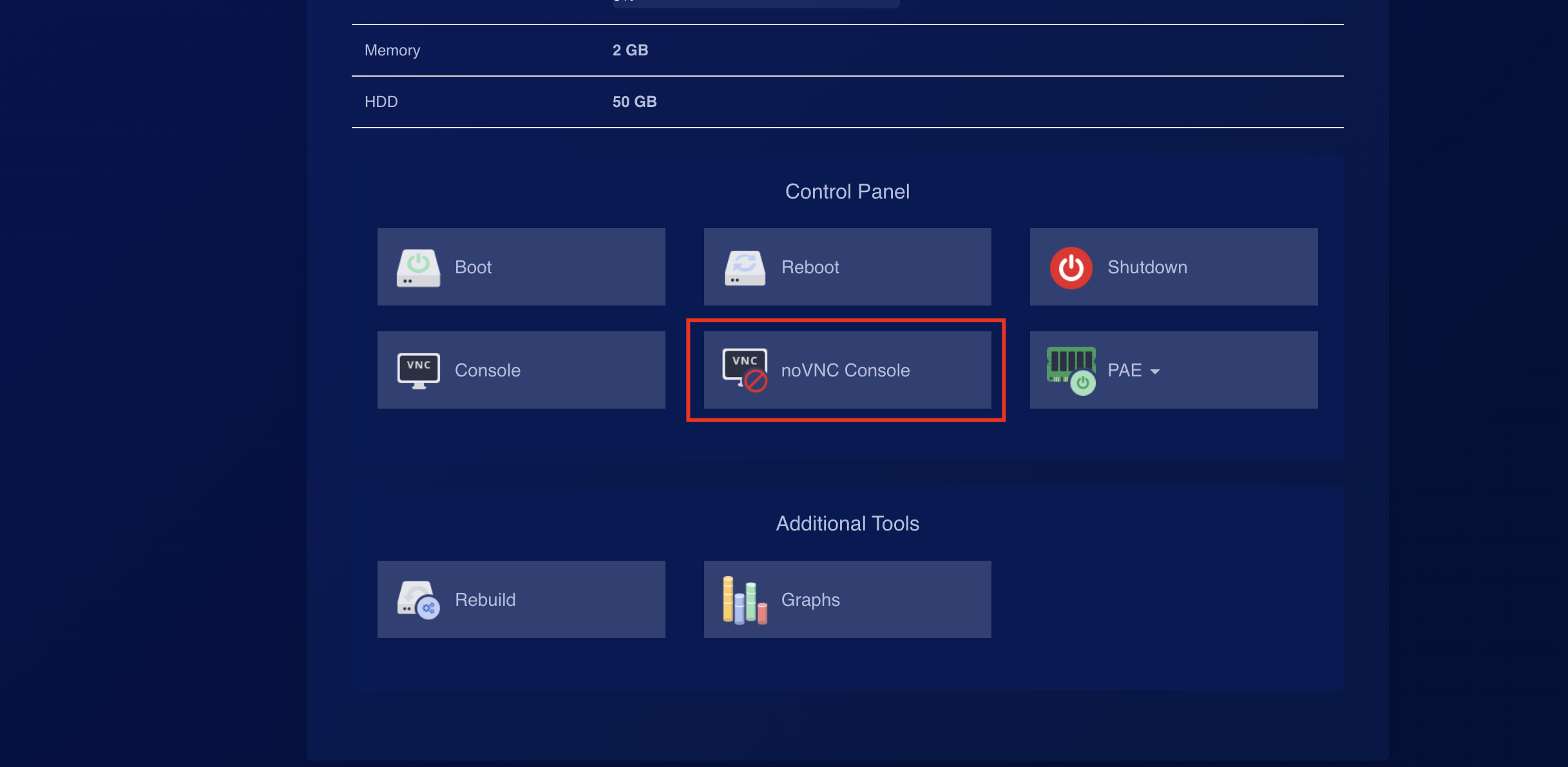Click the 2 GB Memory value
This screenshot has width=1568, height=767.
tap(630, 50)
